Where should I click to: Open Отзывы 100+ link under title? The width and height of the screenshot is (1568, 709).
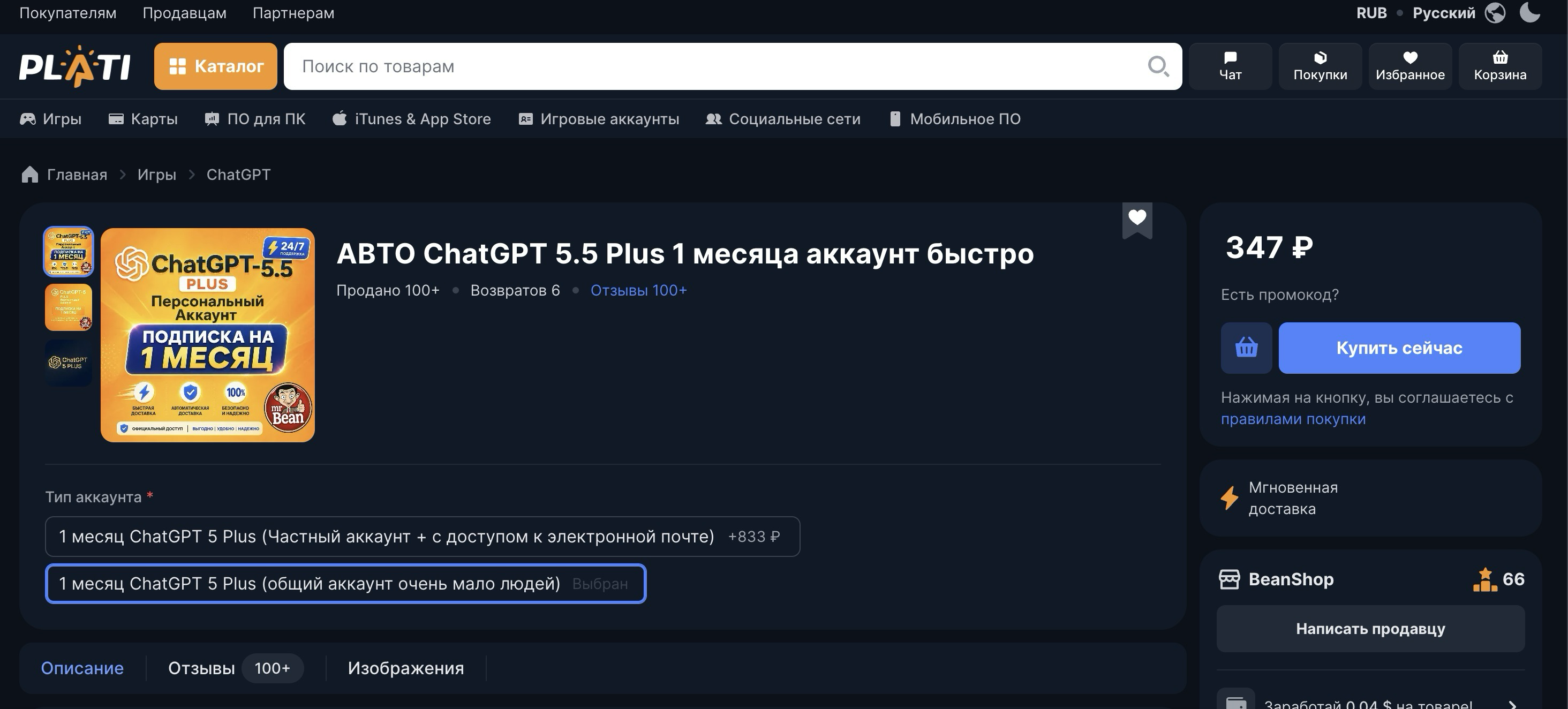point(638,290)
